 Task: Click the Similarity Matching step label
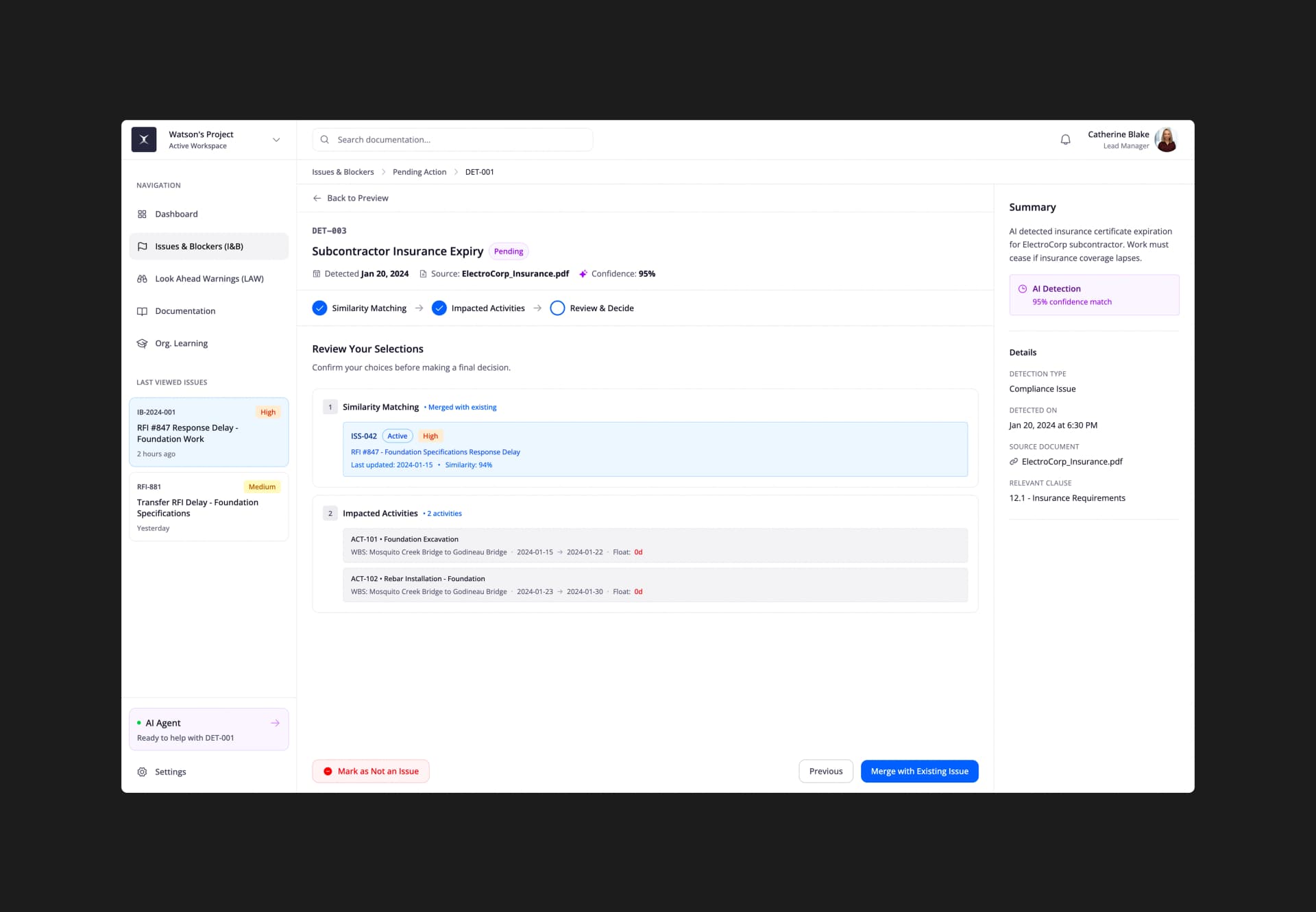tap(369, 308)
